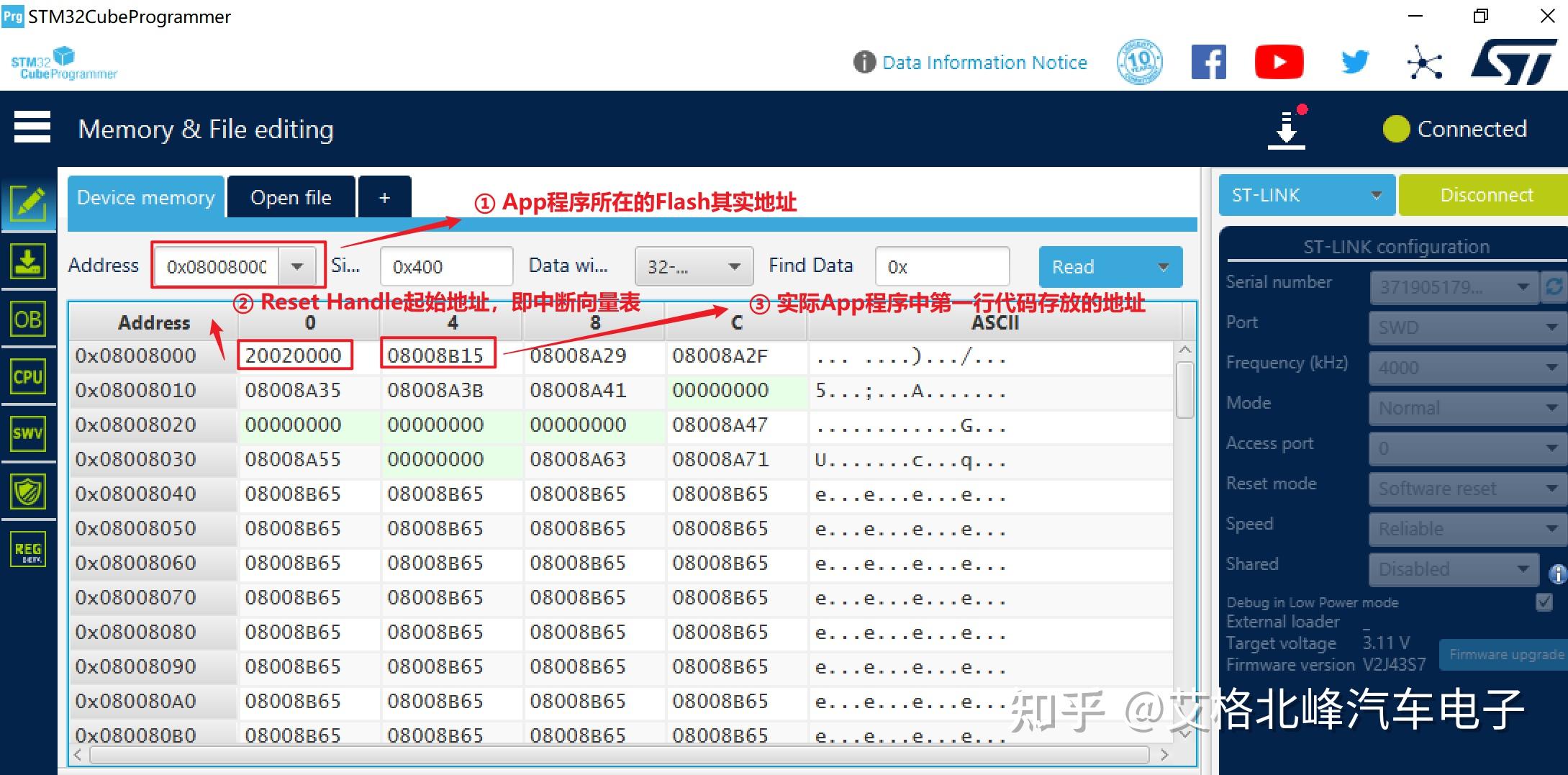Open the SWV console panel
This screenshot has height=775, width=1568.
click(29, 434)
